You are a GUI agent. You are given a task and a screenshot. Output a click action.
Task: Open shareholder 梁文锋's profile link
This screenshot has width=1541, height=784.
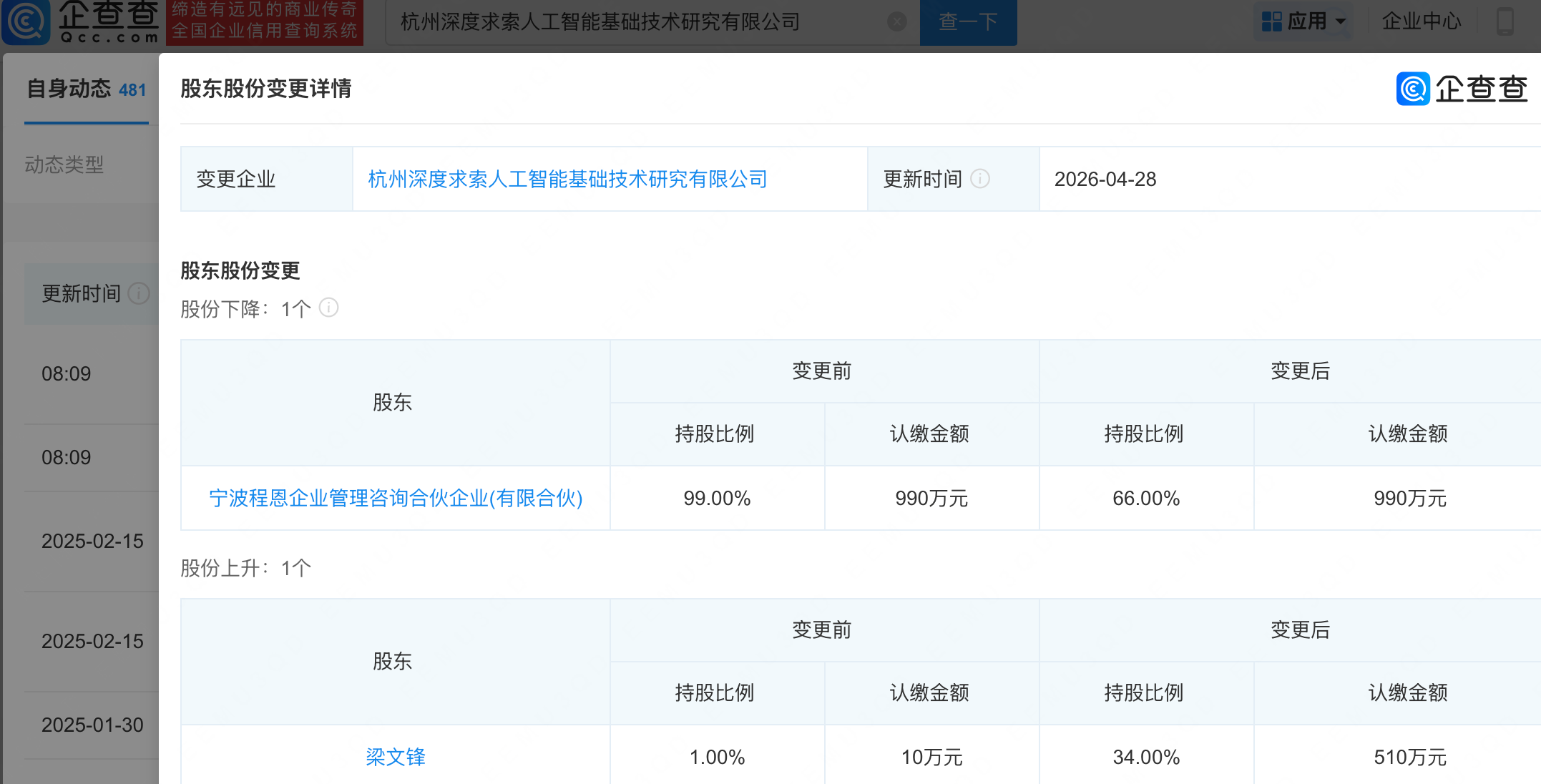click(x=395, y=757)
